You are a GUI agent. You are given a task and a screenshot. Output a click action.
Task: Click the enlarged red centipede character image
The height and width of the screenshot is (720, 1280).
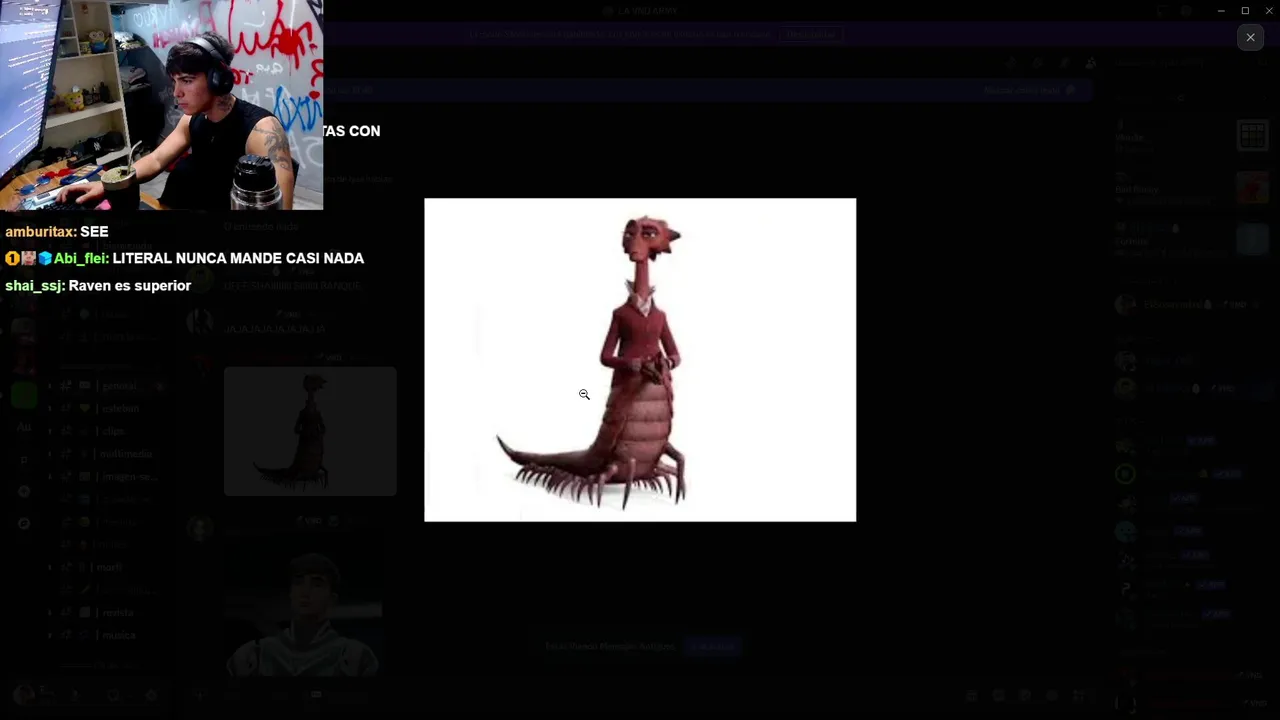pos(640,360)
